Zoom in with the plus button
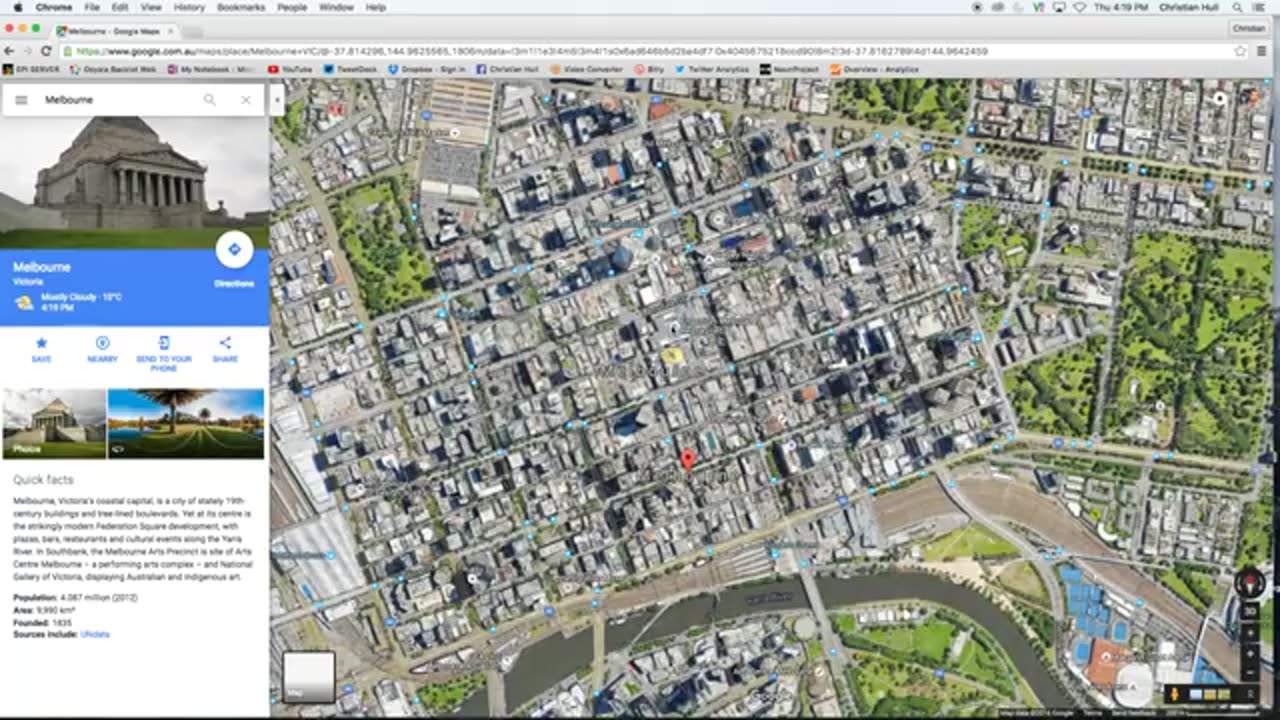The width and height of the screenshot is (1280, 720). point(1250,654)
